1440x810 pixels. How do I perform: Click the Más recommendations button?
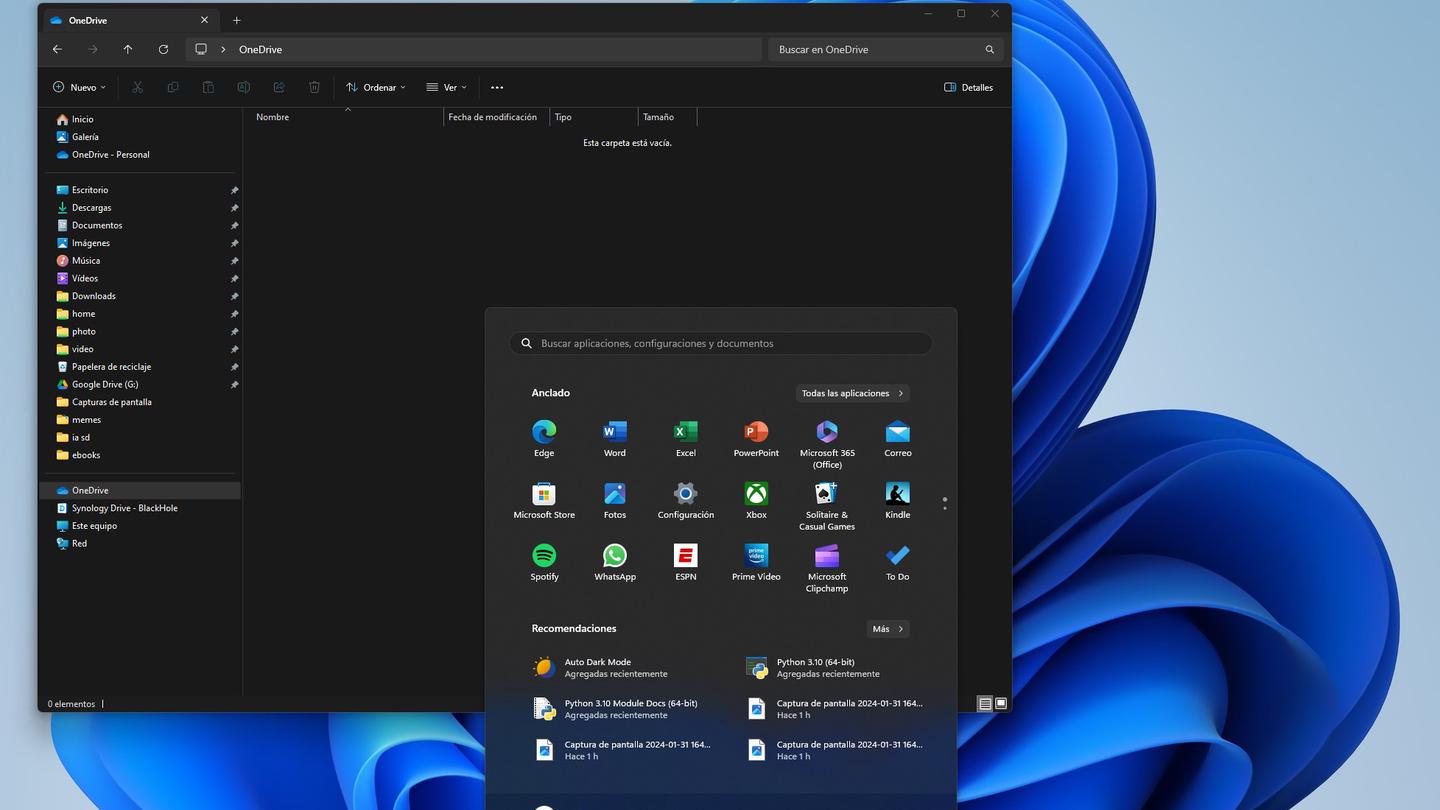887,629
